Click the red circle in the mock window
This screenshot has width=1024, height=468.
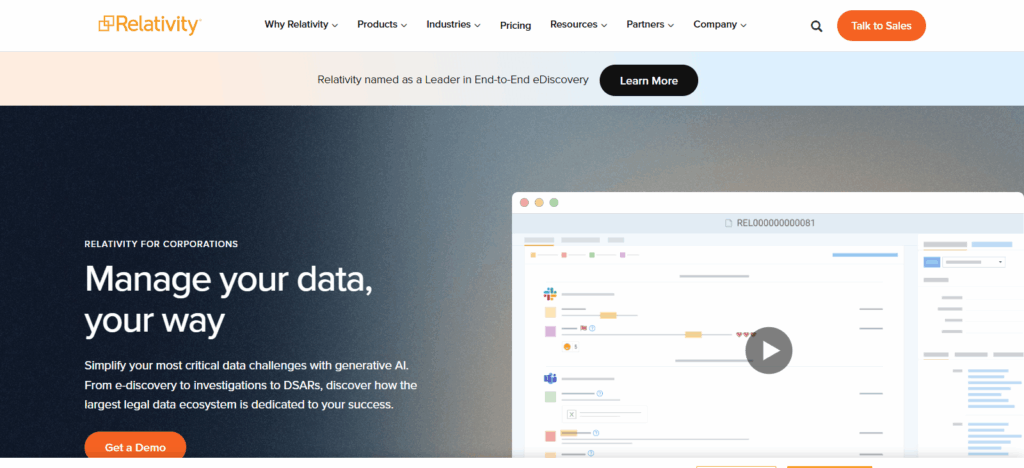pos(523,202)
